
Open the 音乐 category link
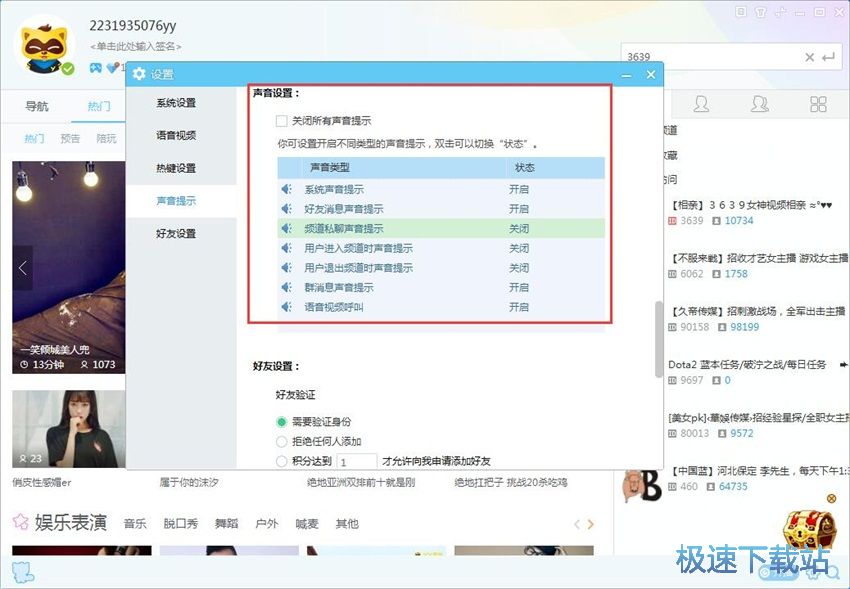(135, 523)
